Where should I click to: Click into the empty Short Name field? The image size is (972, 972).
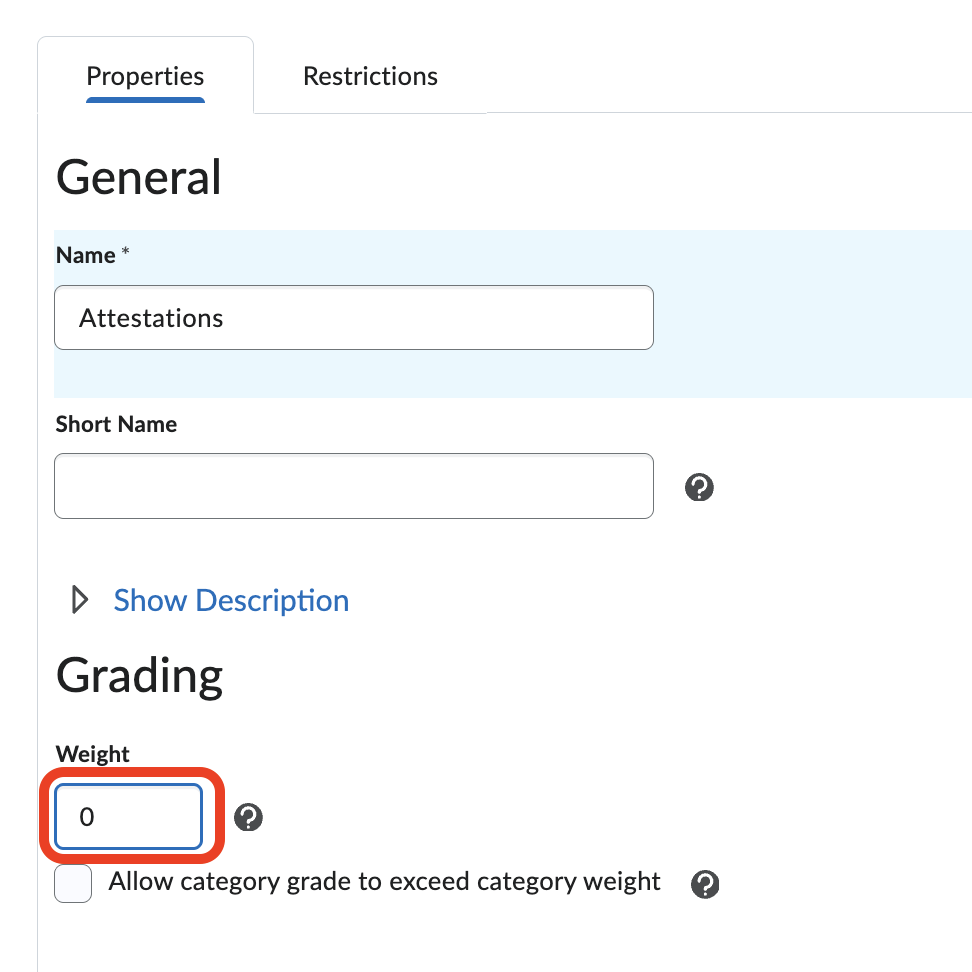(353, 486)
